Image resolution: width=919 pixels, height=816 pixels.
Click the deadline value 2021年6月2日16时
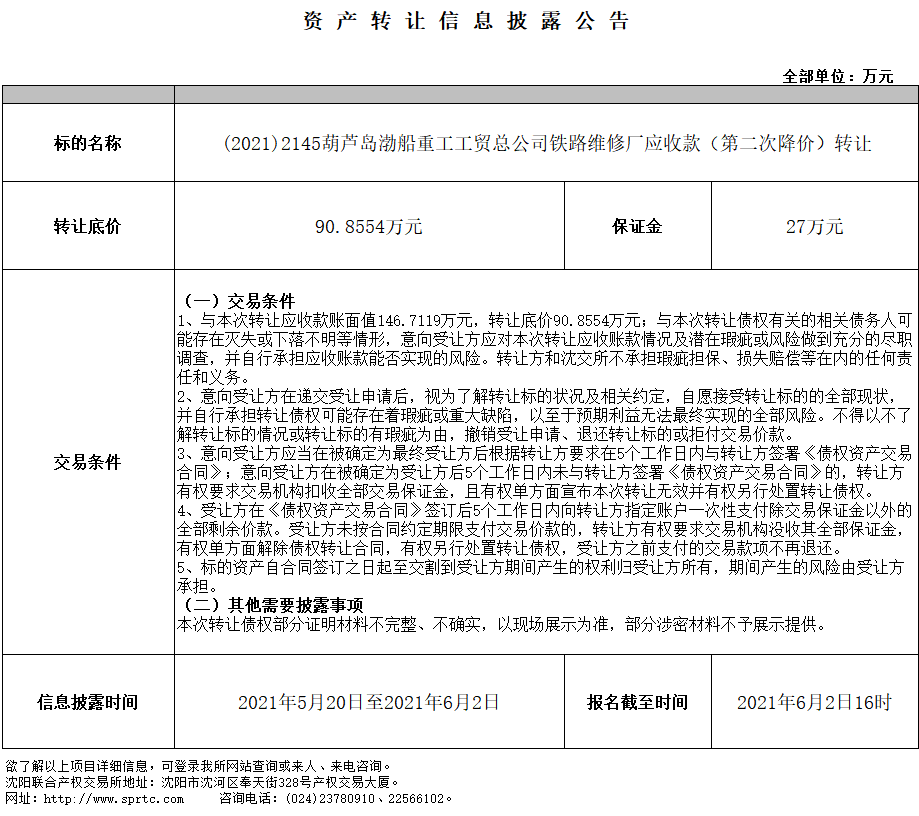click(x=814, y=702)
